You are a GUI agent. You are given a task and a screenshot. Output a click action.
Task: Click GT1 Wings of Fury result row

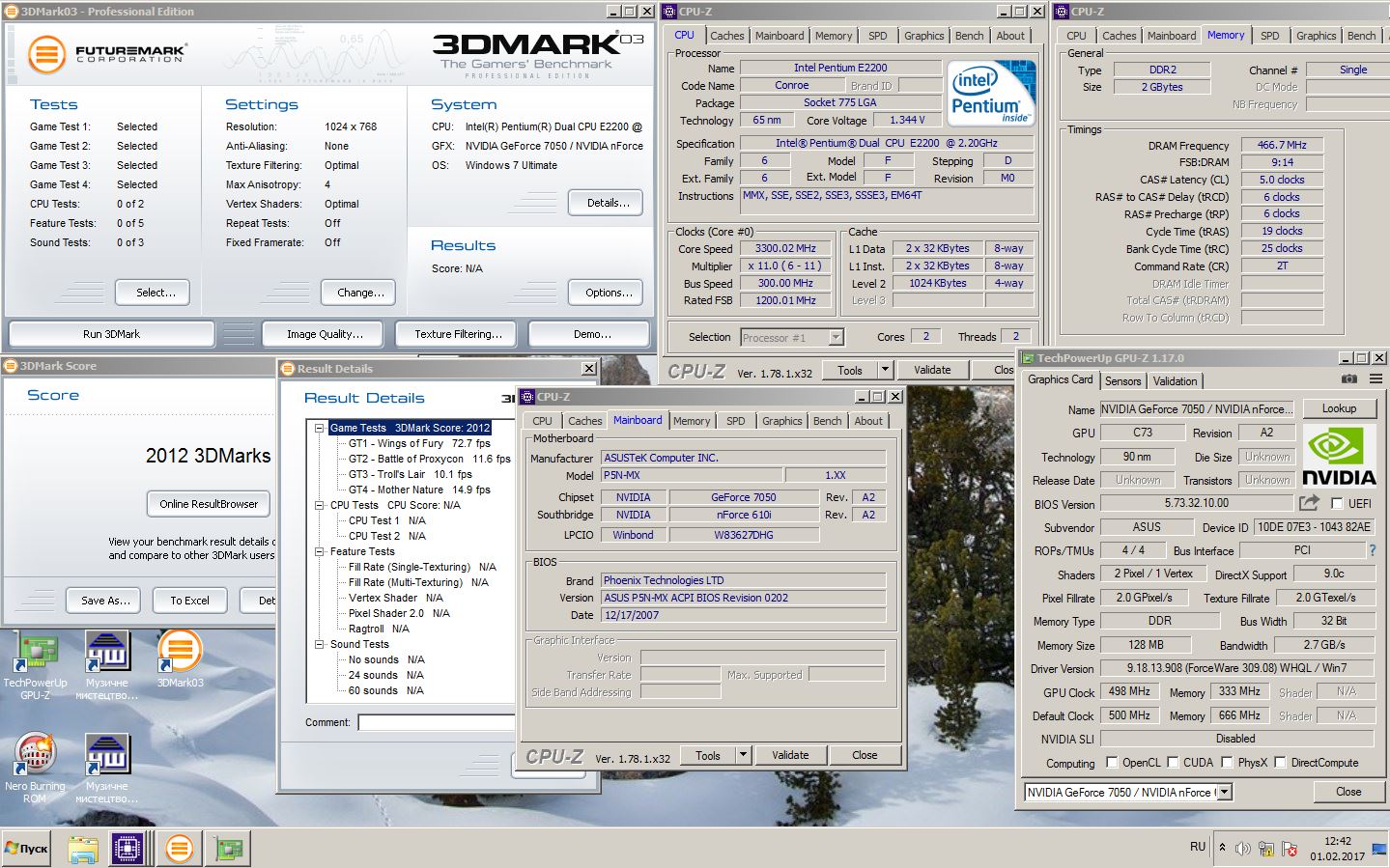(419, 443)
